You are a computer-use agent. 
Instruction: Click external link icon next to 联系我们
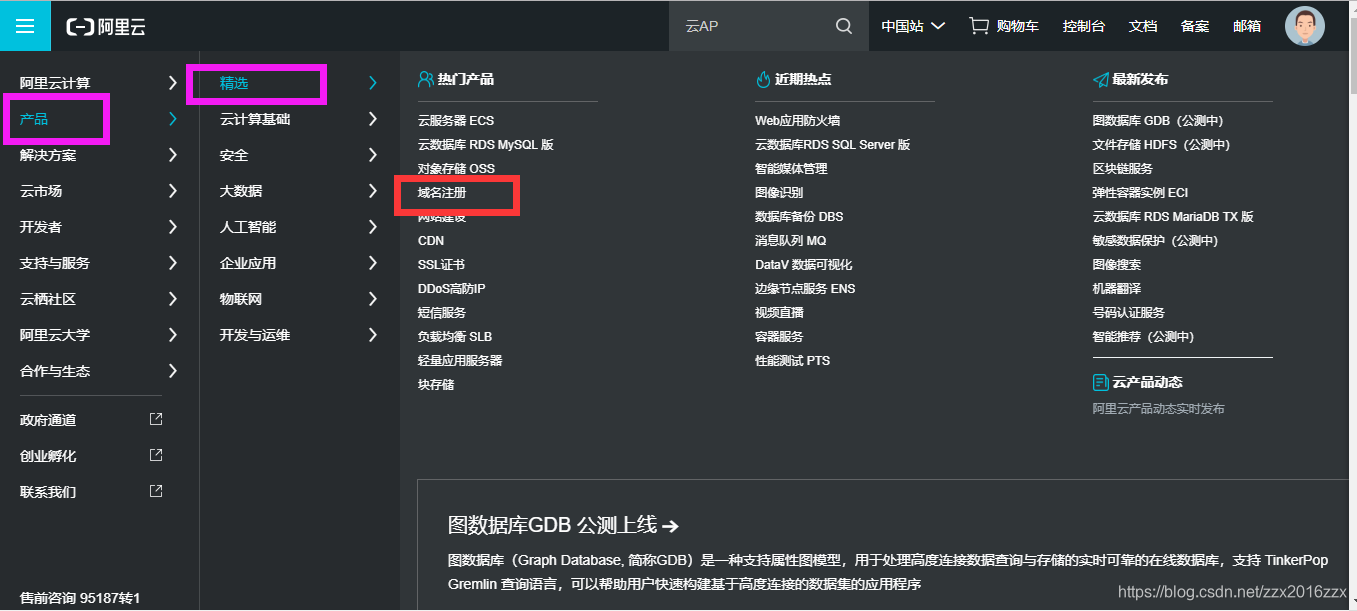point(156,491)
